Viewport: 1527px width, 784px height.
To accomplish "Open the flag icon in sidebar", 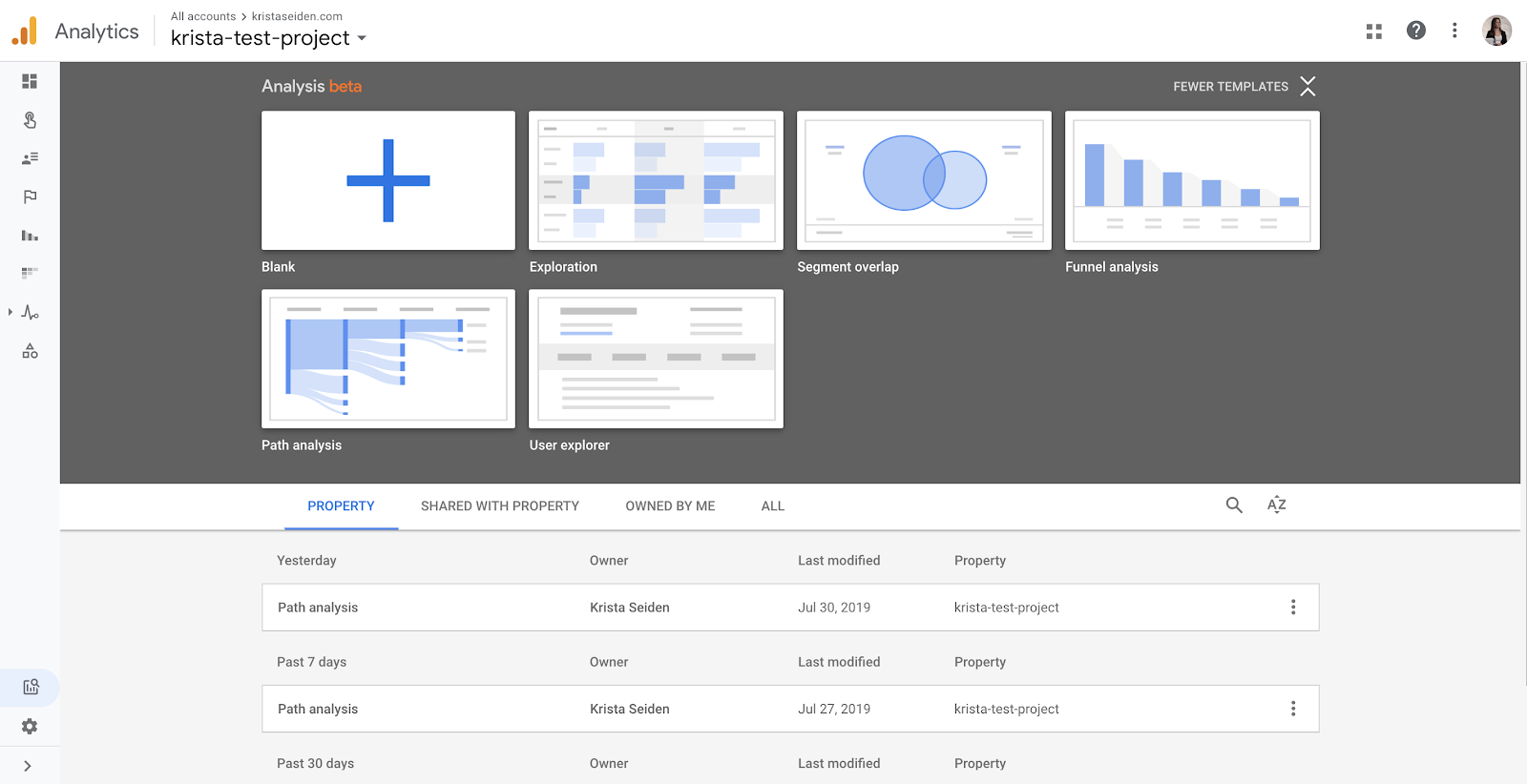I will (x=30, y=196).
